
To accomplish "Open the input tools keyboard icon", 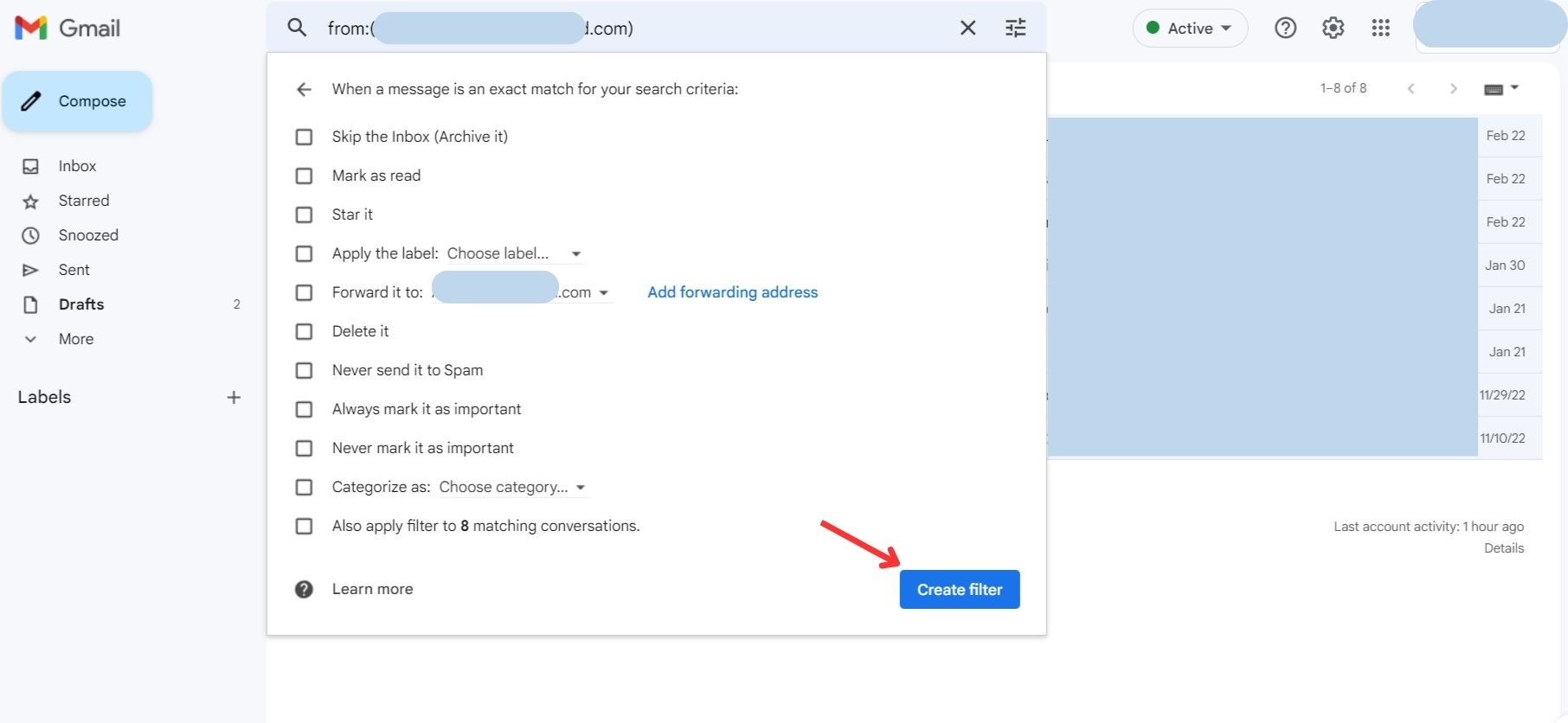I will (1494, 89).
